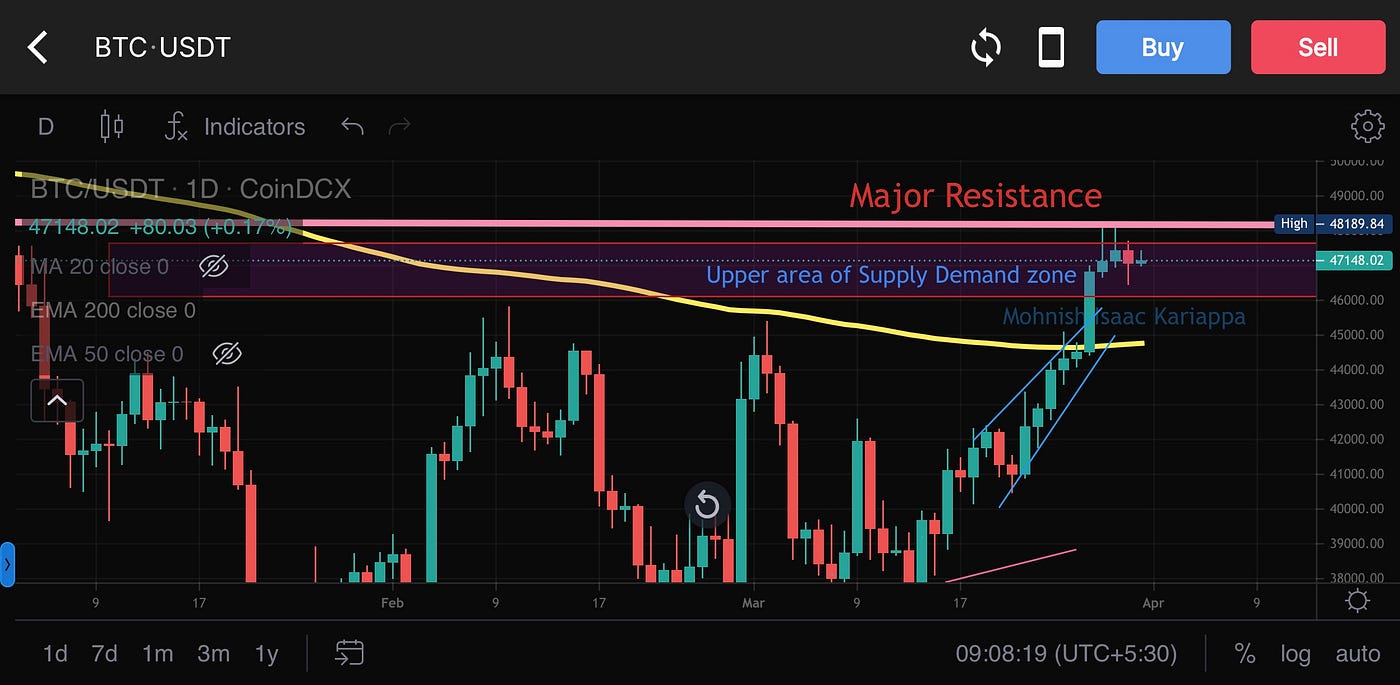Click the 09:08:19 (UTC+5:30) timezone
The height and width of the screenshot is (685, 1400).
coord(1066,654)
